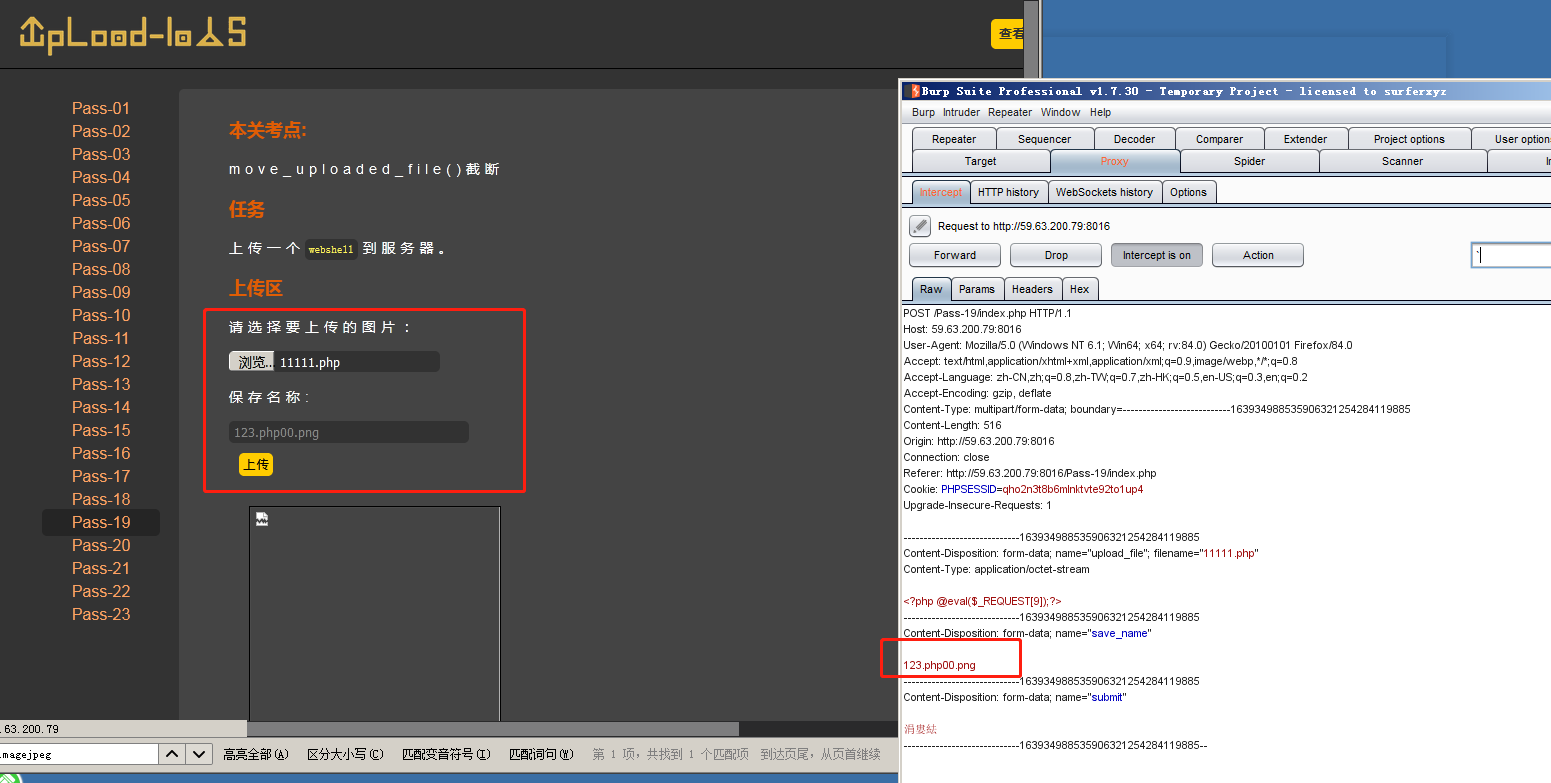This screenshot has height=783, width=1551.
Task: Open the Repeater menu in the menu bar
Action: (x=1010, y=112)
